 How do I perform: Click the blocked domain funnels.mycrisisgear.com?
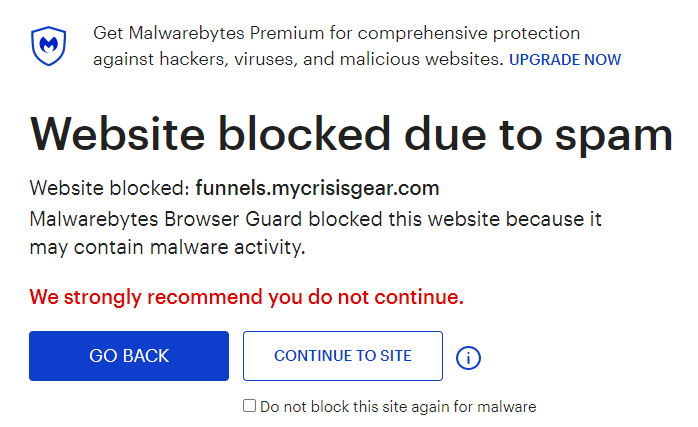point(317,188)
